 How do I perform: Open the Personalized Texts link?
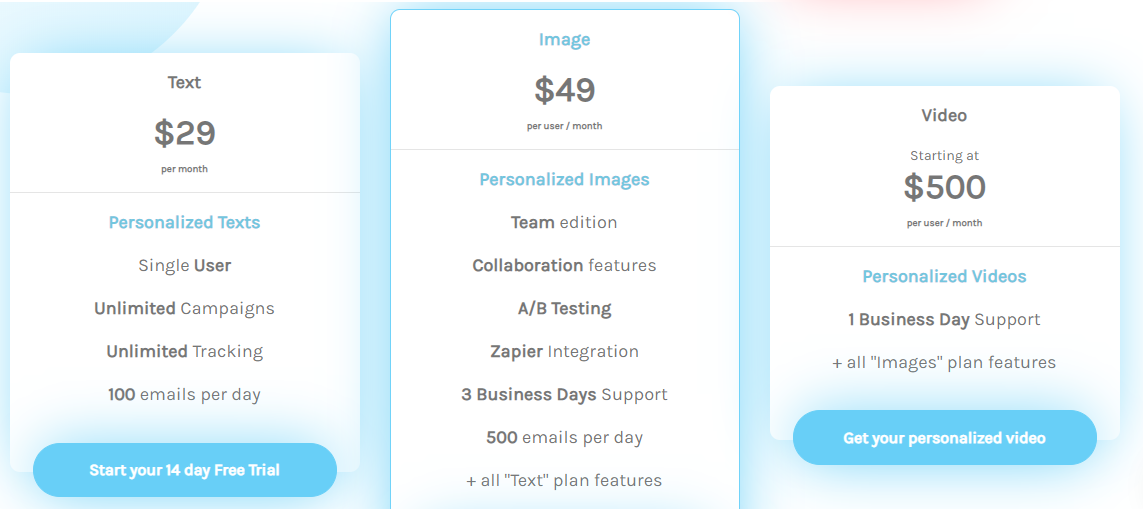point(184,223)
